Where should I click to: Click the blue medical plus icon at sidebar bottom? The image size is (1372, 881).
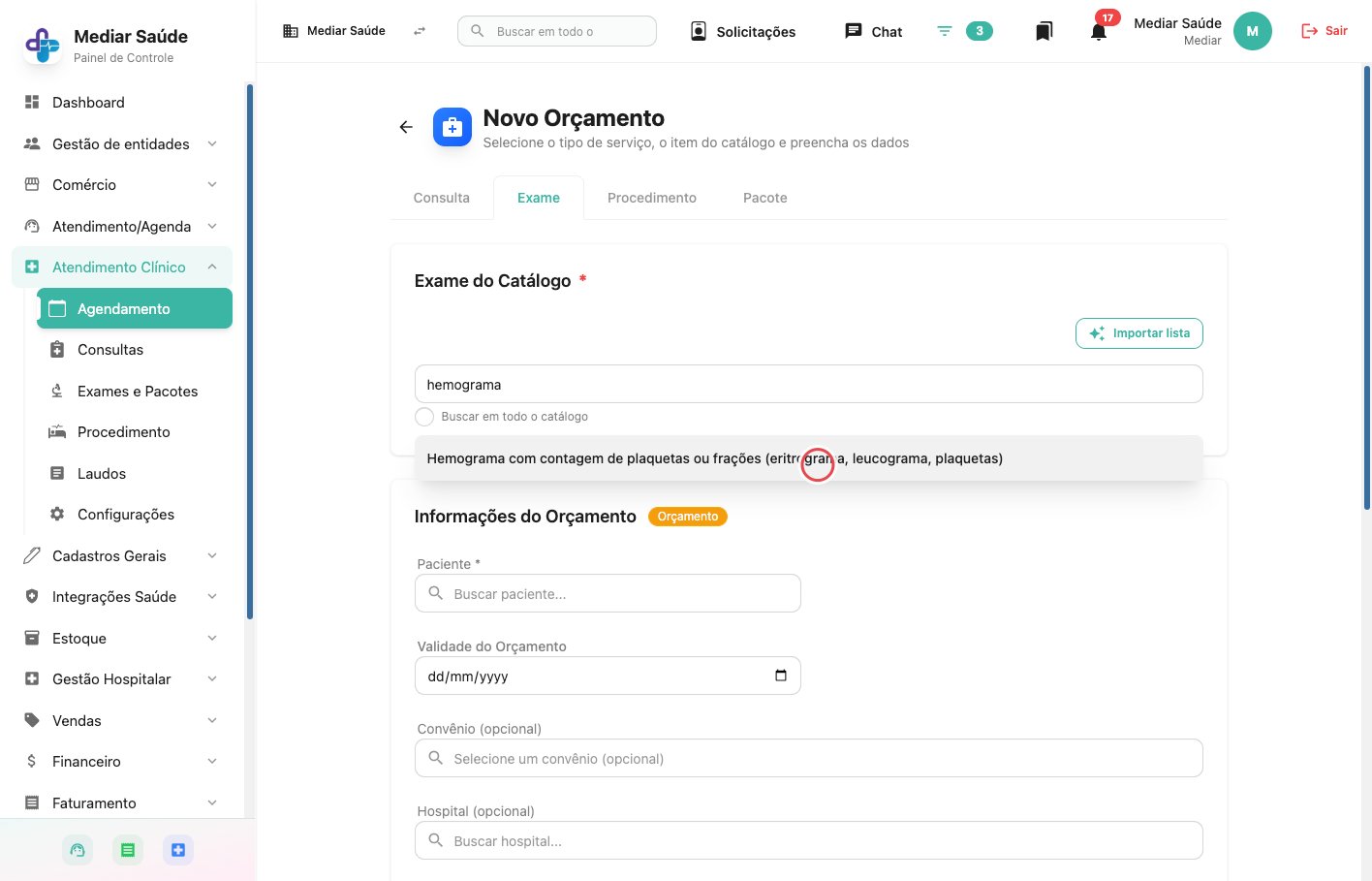[178, 850]
